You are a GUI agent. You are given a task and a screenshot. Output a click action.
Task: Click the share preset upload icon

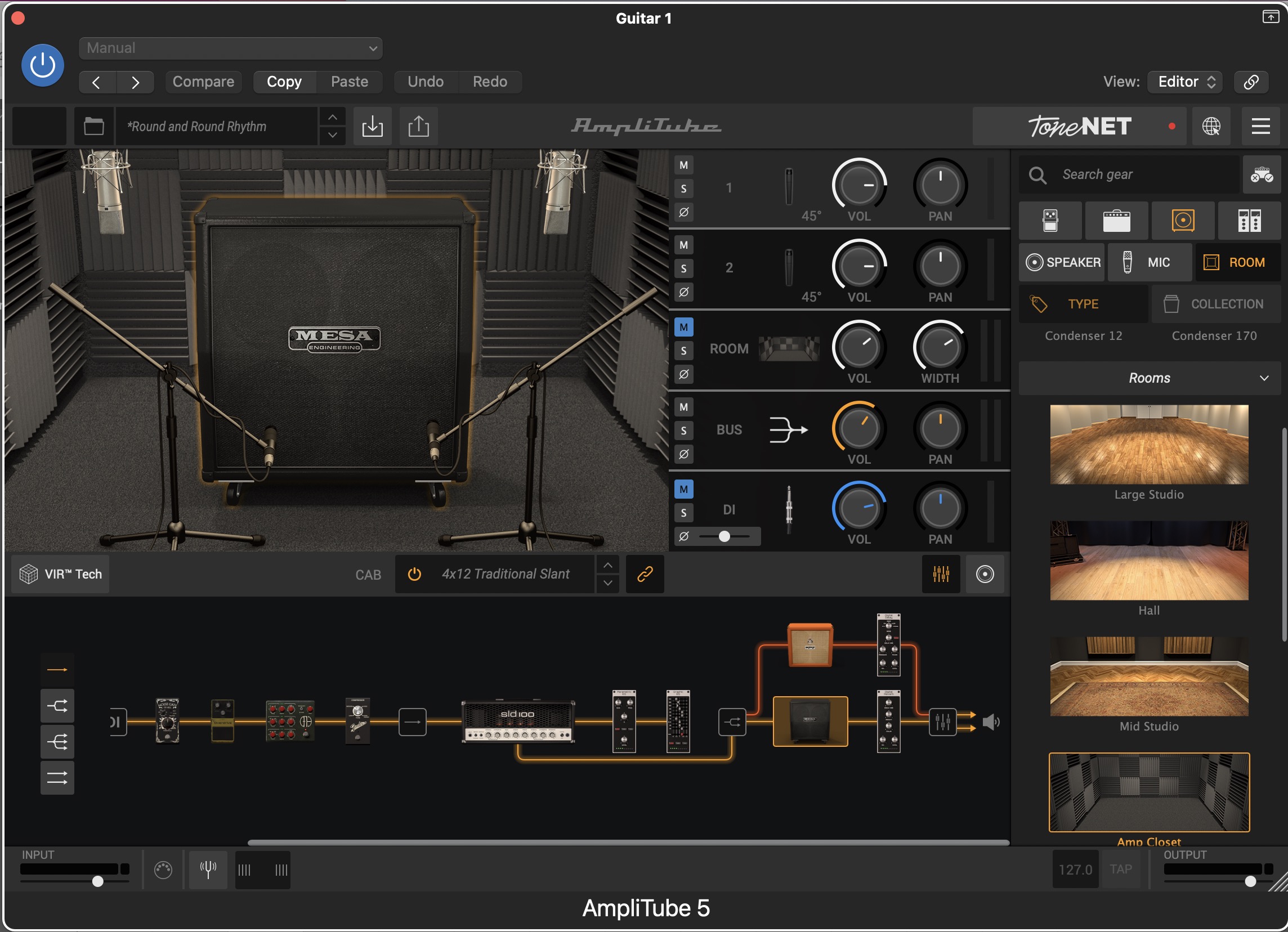pos(418,126)
